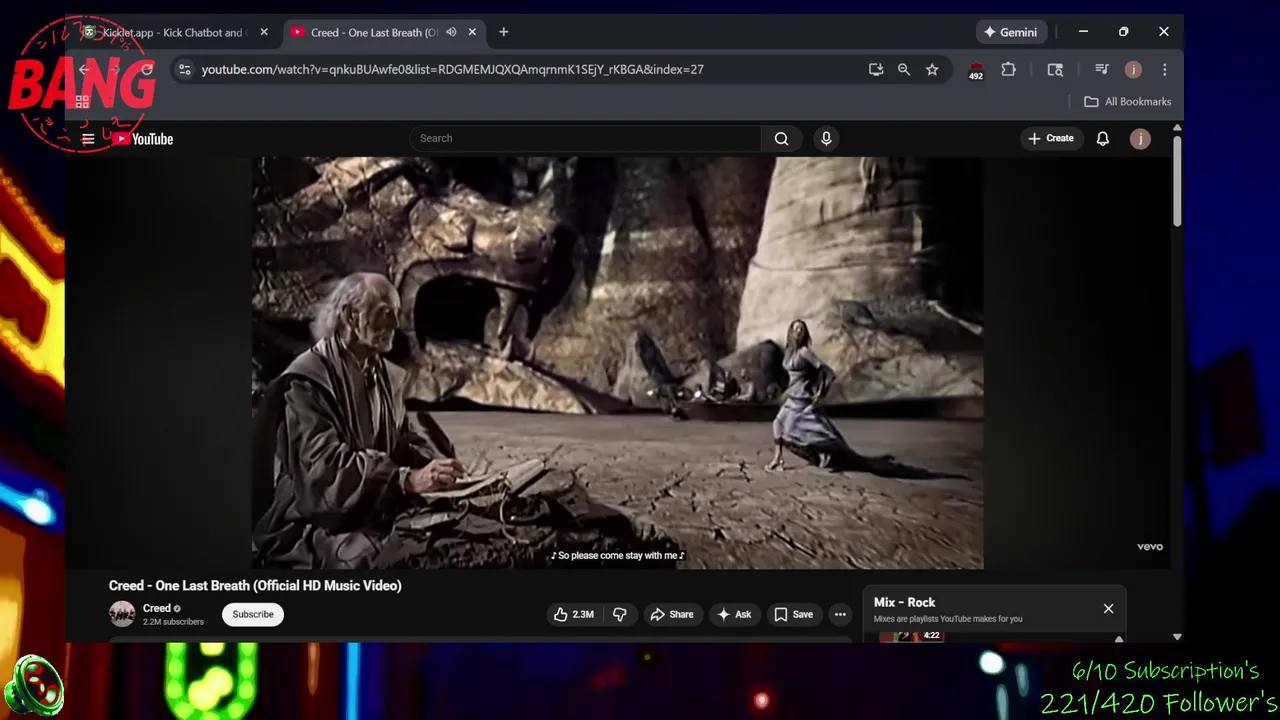1280x720 pixels.
Task: Open the tab search side panel icon
Action: tap(1055, 69)
